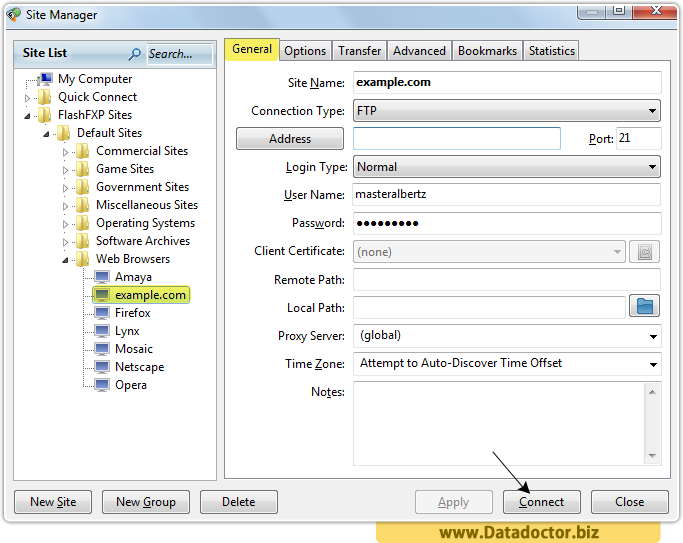
Task: View the Statistics tab
Action: [x=551, y=51]
